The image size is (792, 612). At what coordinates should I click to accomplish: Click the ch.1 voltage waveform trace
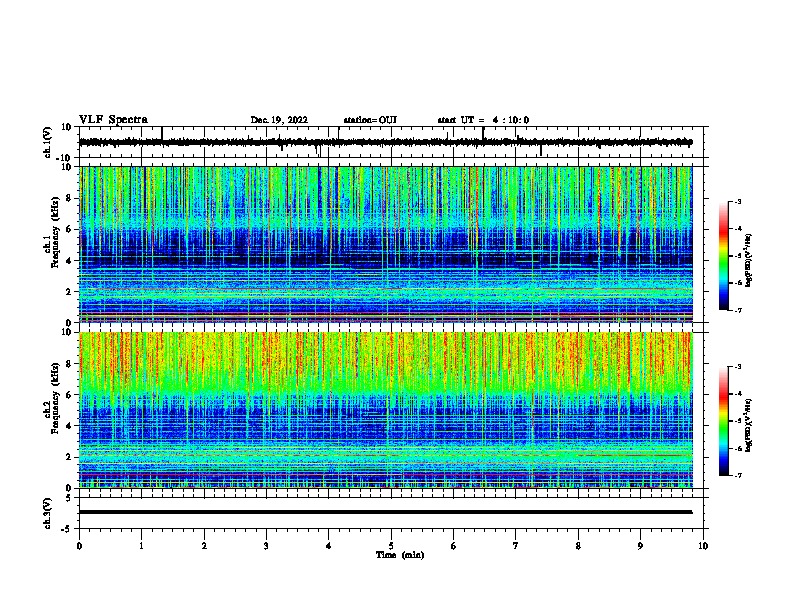(x=385, y=142)
